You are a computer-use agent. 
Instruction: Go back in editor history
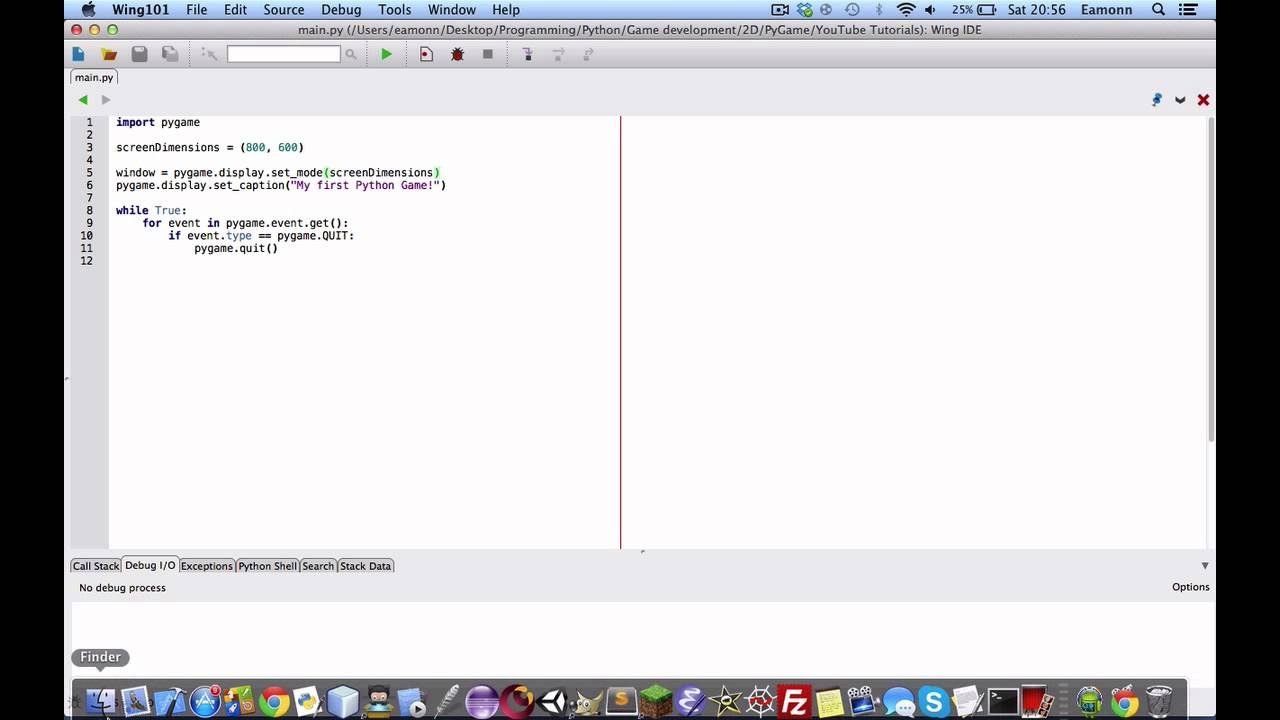pyautogui.click(x=83, y=99)
